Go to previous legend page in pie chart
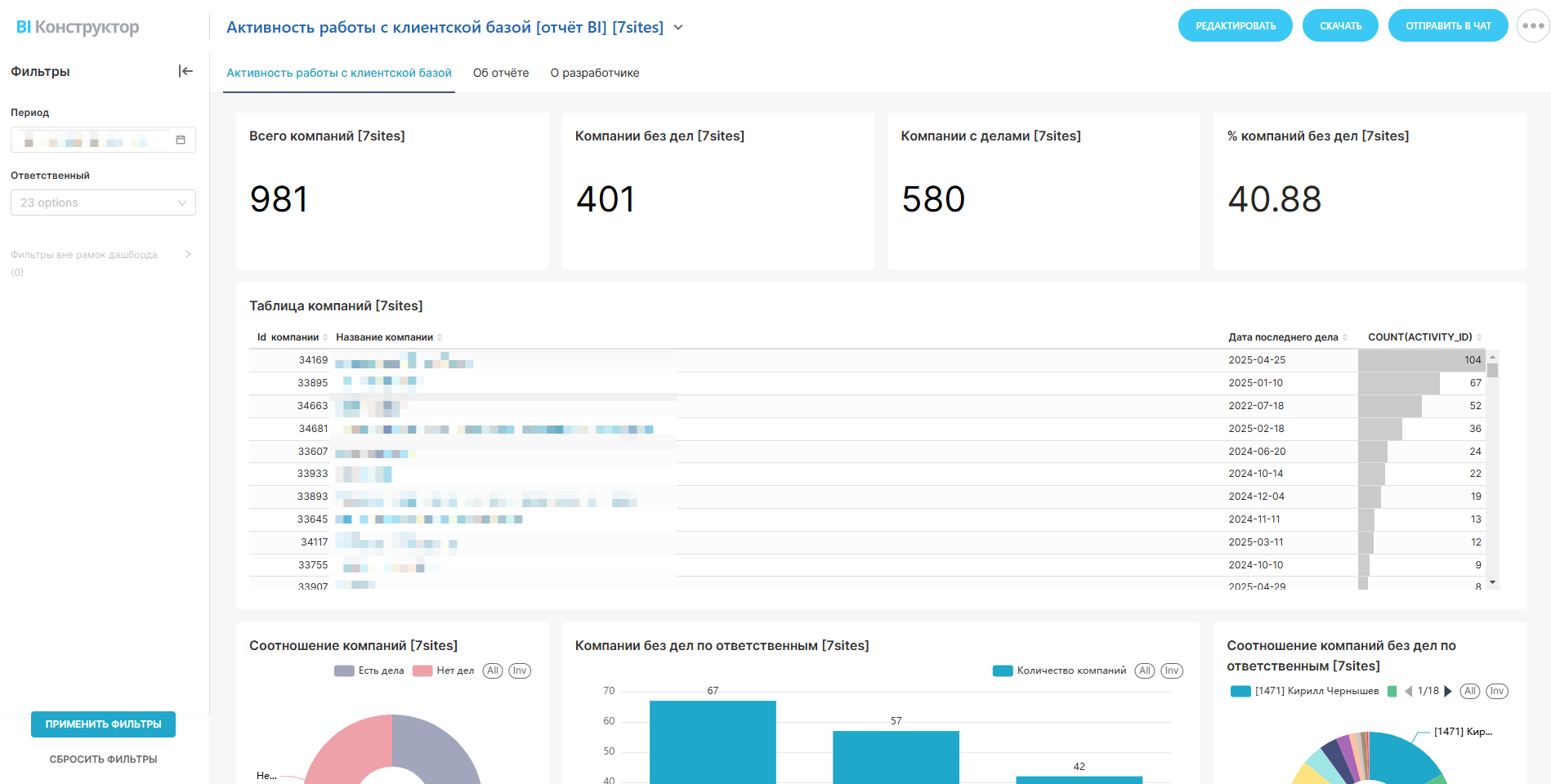The height and width of the screenshot is (784, 1551). [x=1408, y=691]
